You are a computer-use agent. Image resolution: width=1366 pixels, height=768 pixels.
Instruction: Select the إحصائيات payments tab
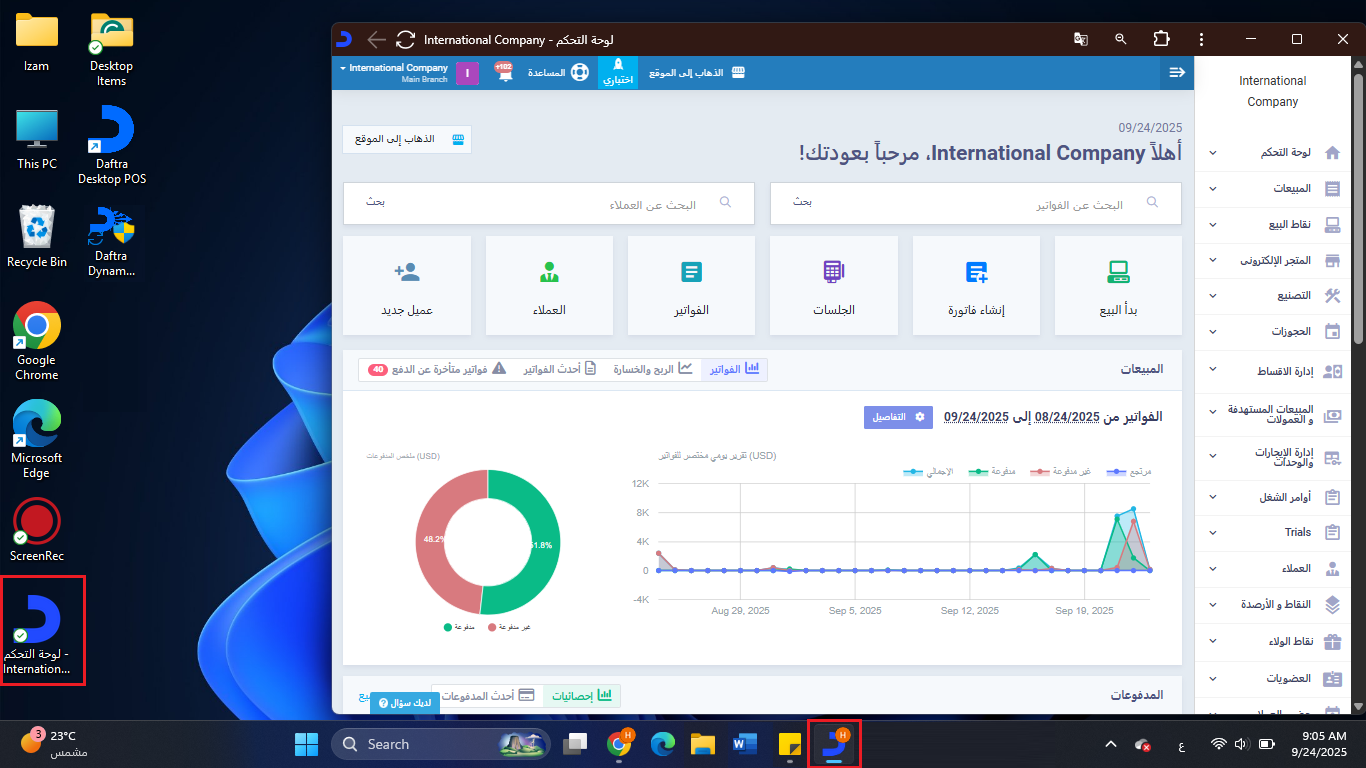pos(581,695)
